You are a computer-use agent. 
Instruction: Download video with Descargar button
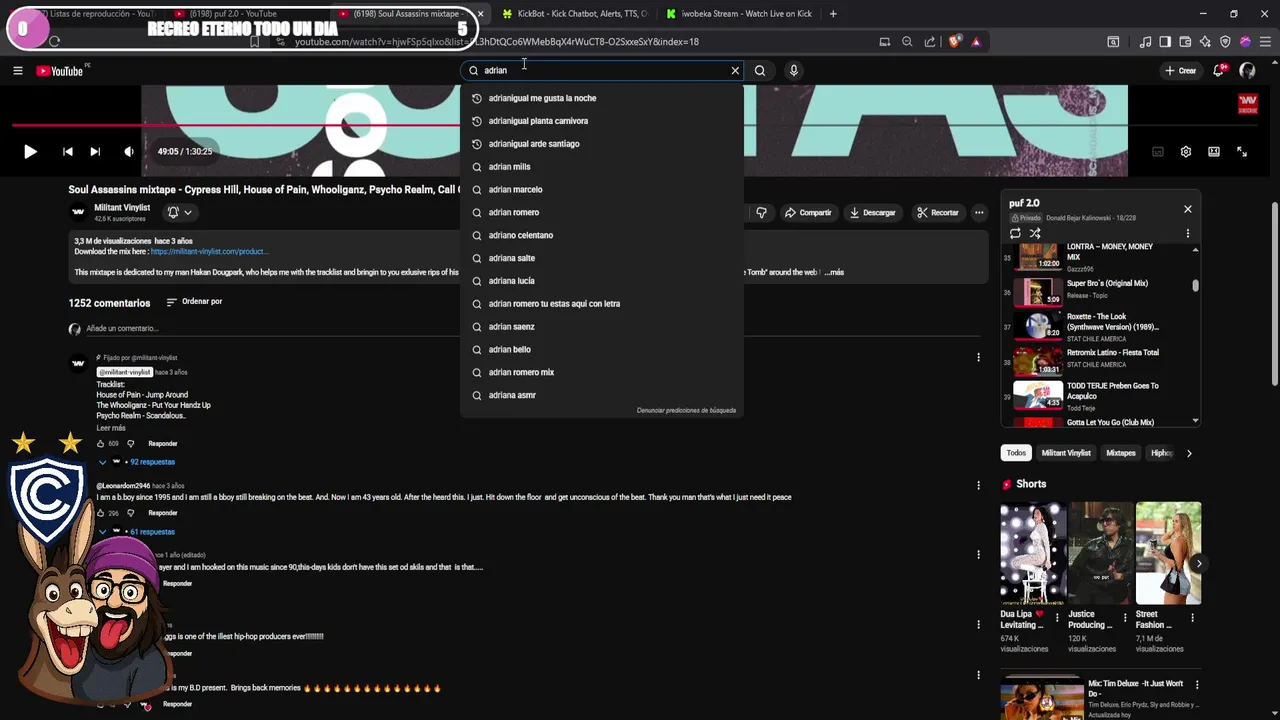point(873,212)
